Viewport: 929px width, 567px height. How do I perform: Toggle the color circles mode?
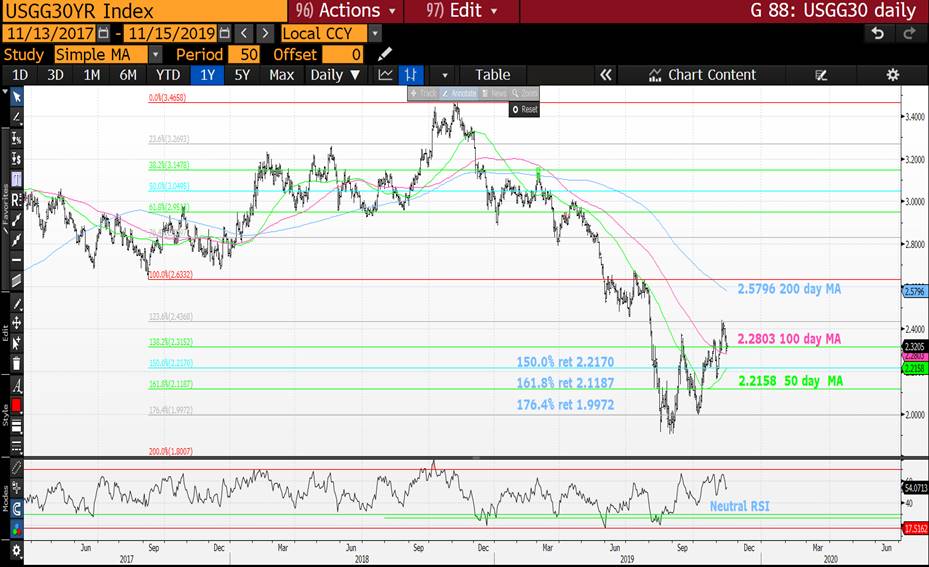coord(16,528)
